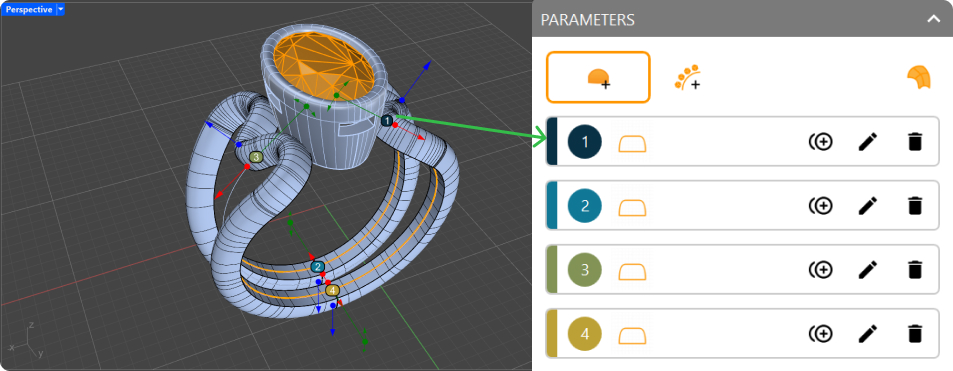Delete parameter row 1 with trash icon

tap(914, 142)
